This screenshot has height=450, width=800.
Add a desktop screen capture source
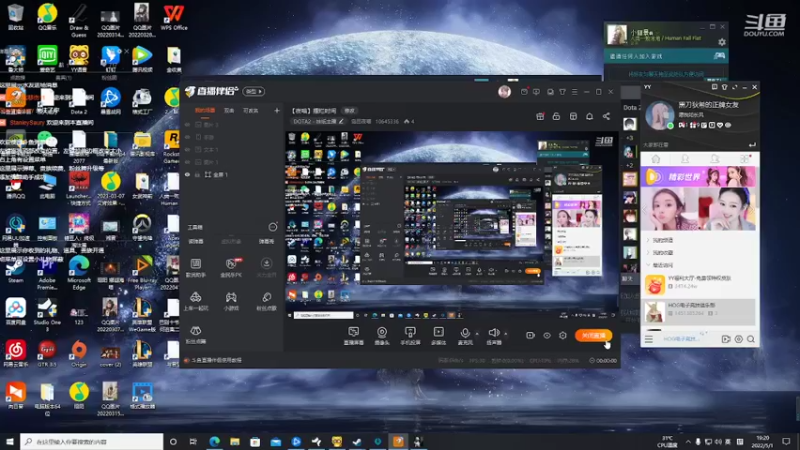(353, 336)
